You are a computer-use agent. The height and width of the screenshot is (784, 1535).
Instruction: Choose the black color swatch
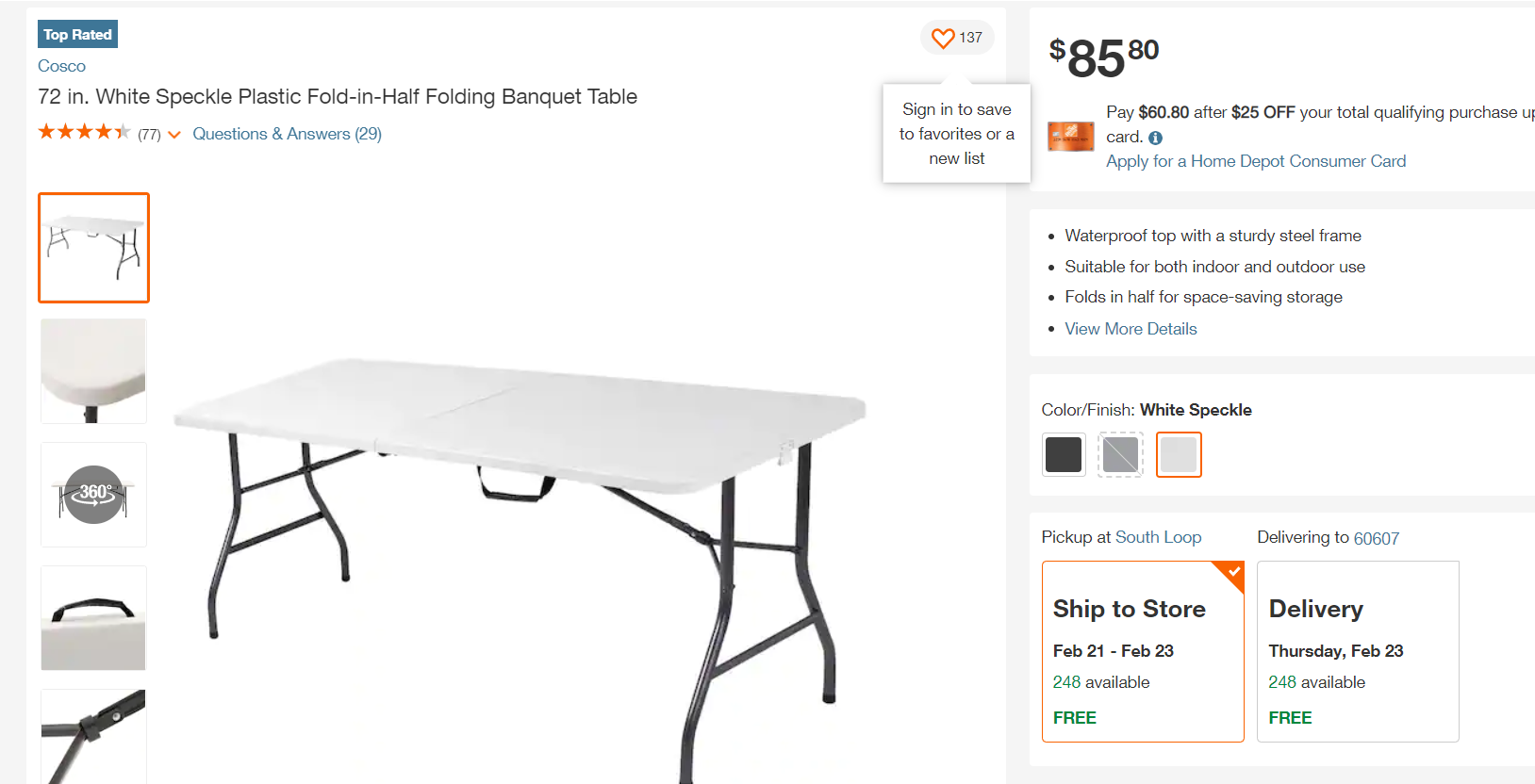pyautogui.click(x=1064, y=455)
